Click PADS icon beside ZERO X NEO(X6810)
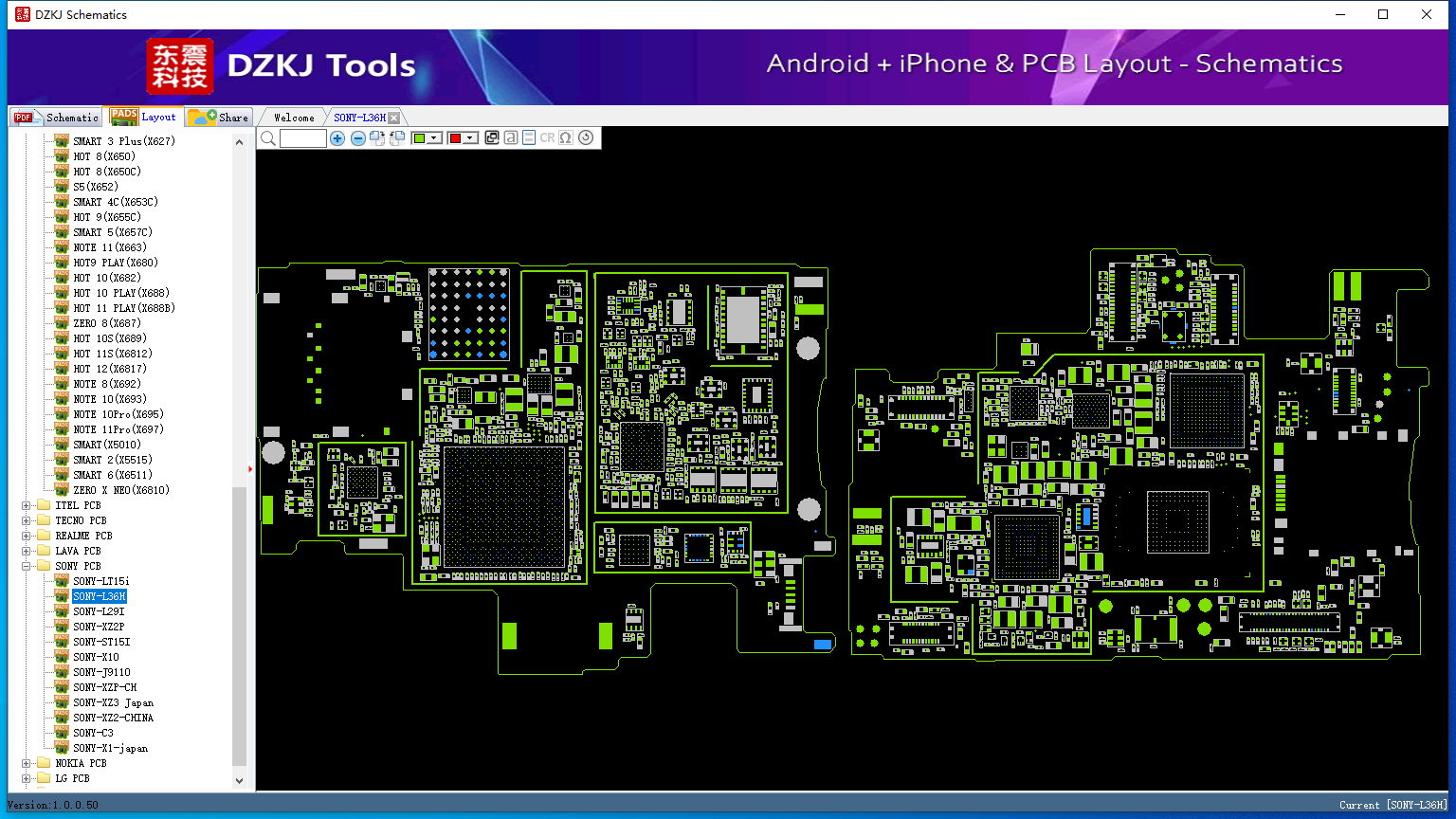 61,489
